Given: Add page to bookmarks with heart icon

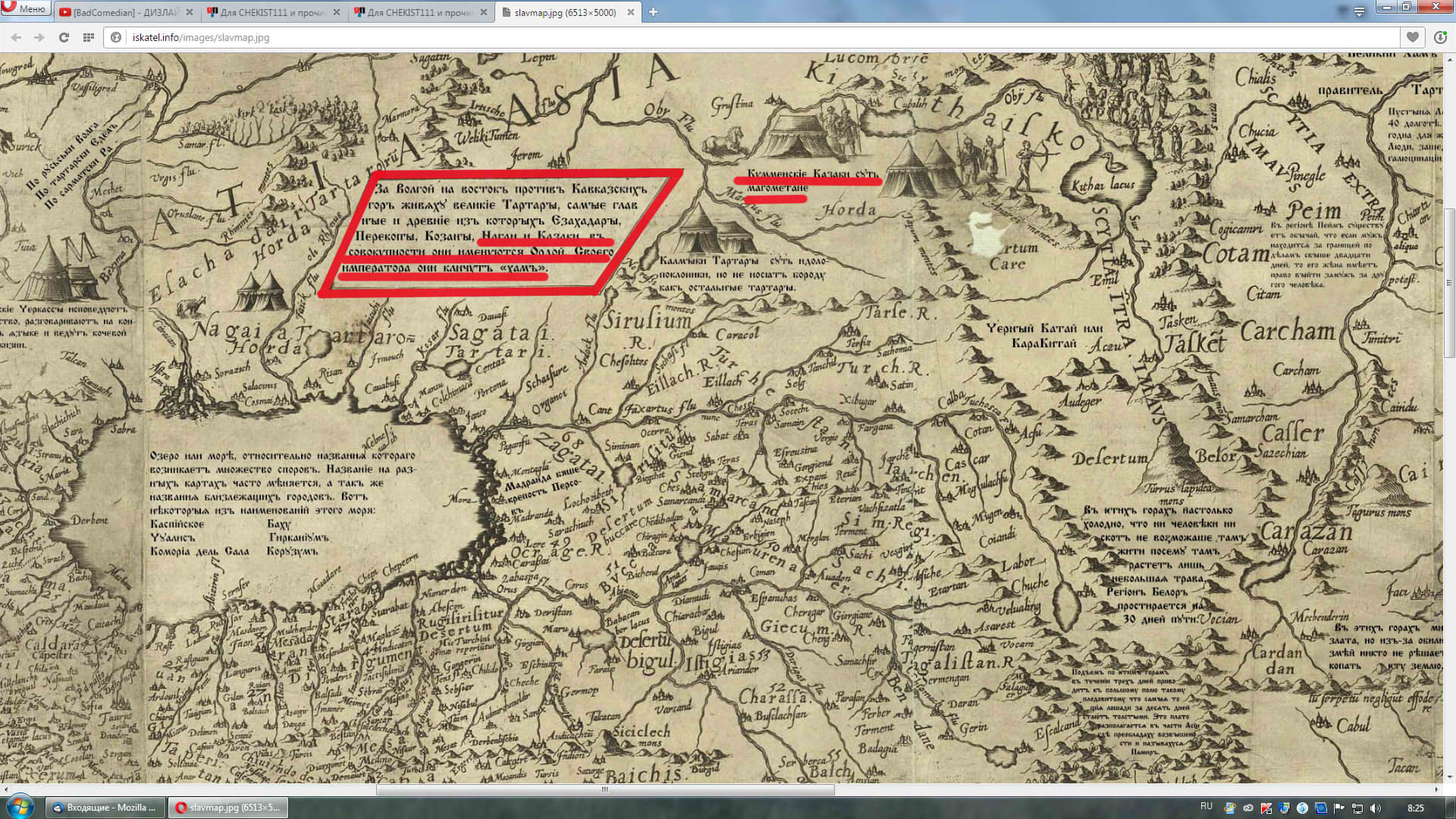Looking at the screenshot, I should coord(1412,37).
